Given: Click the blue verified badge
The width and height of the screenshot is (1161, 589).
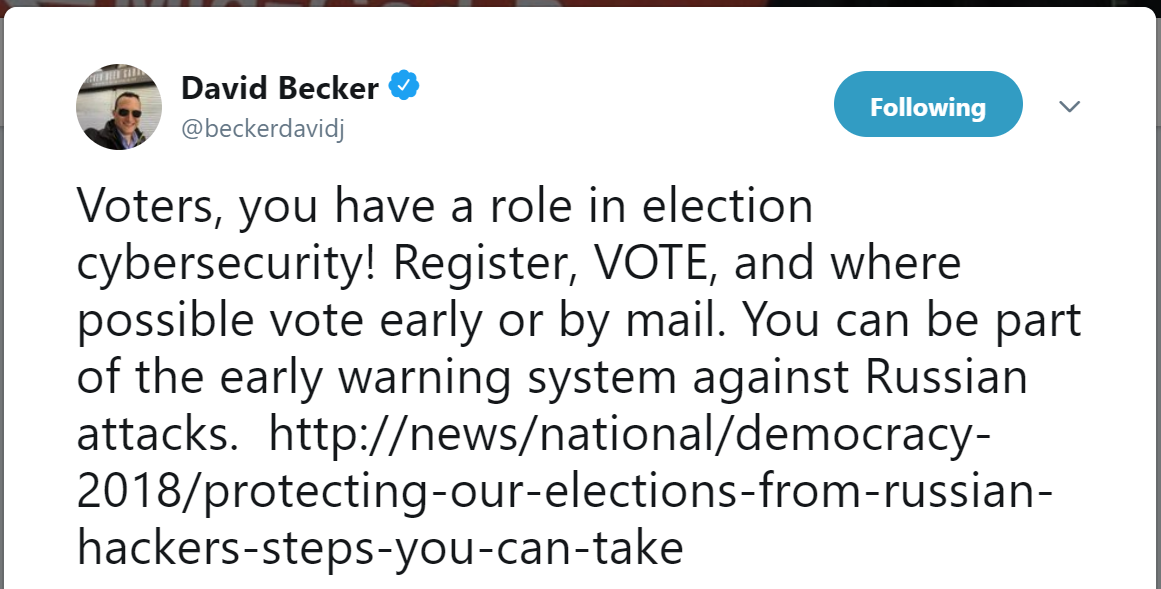Looking at the screenshot, I should (403, 88).
